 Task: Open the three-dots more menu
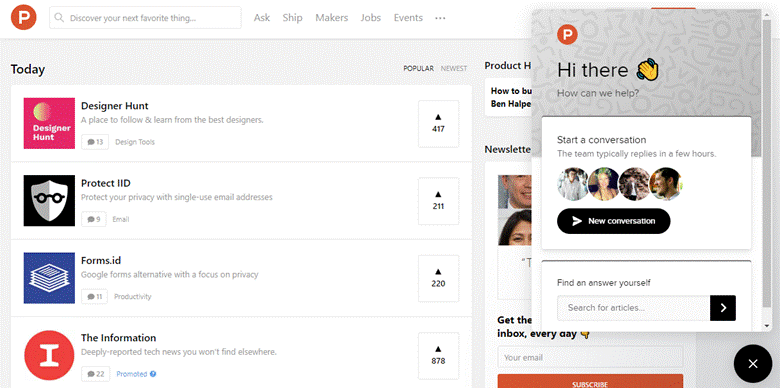(440, 18)
